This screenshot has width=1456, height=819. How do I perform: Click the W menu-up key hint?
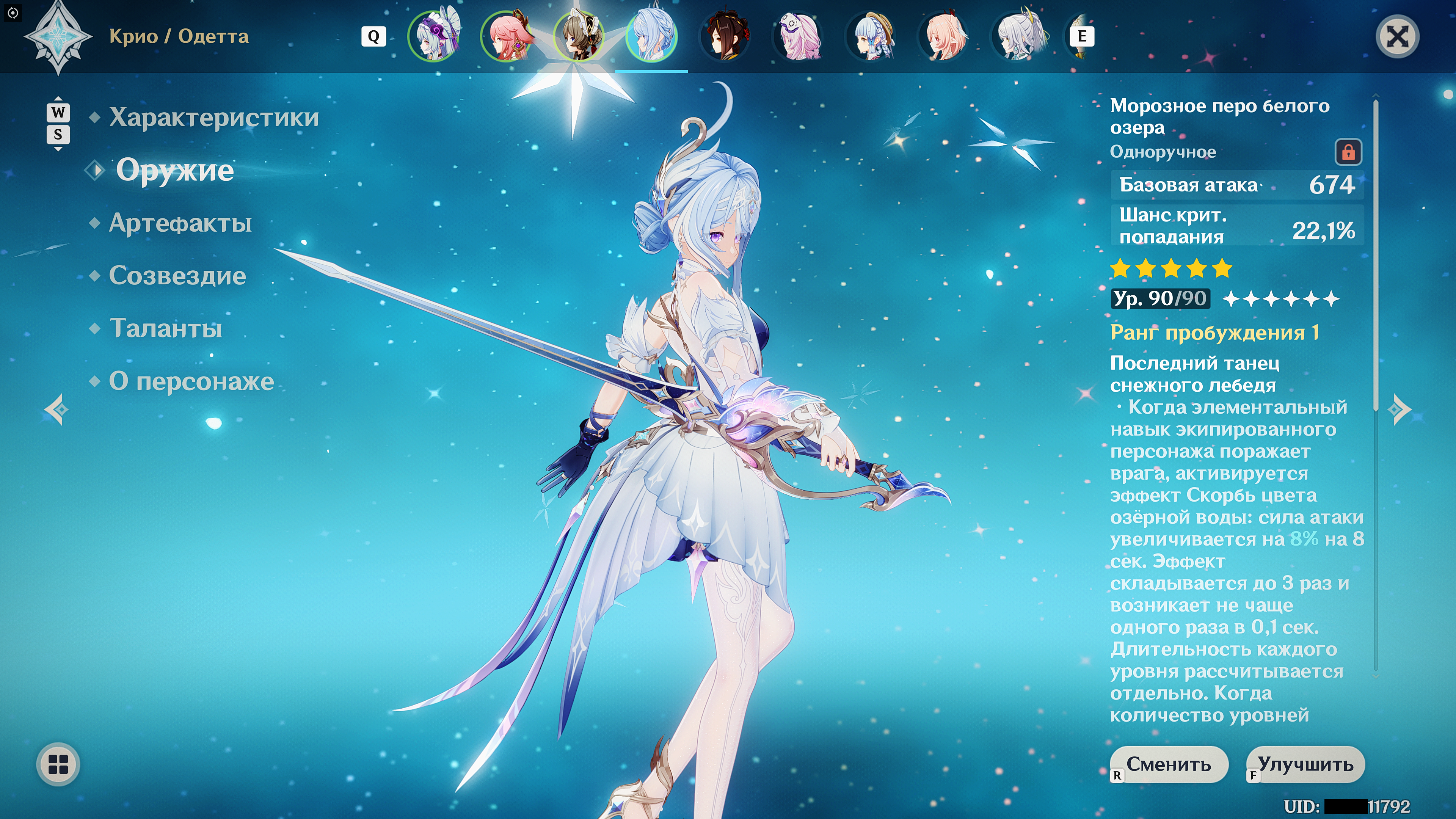pos(58,113)
